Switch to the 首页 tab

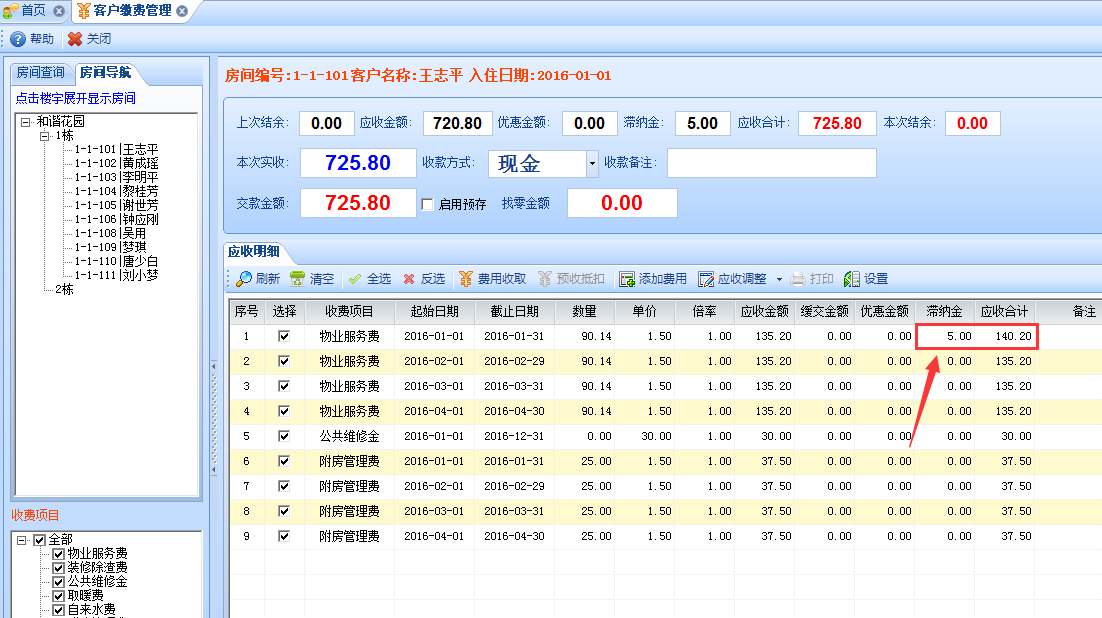click(x=33, y=11)
